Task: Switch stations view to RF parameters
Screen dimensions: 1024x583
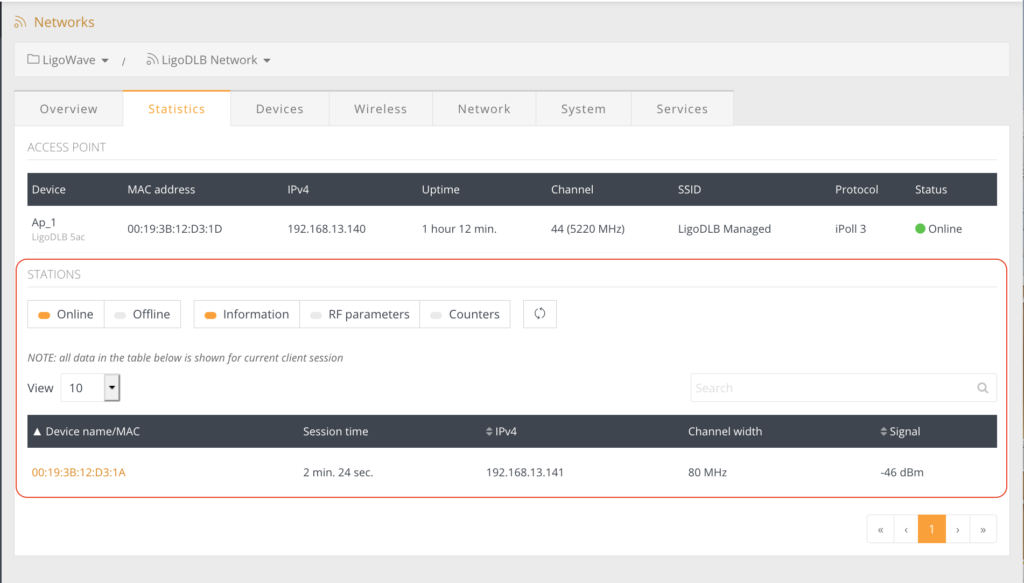Action: (359, 313)
